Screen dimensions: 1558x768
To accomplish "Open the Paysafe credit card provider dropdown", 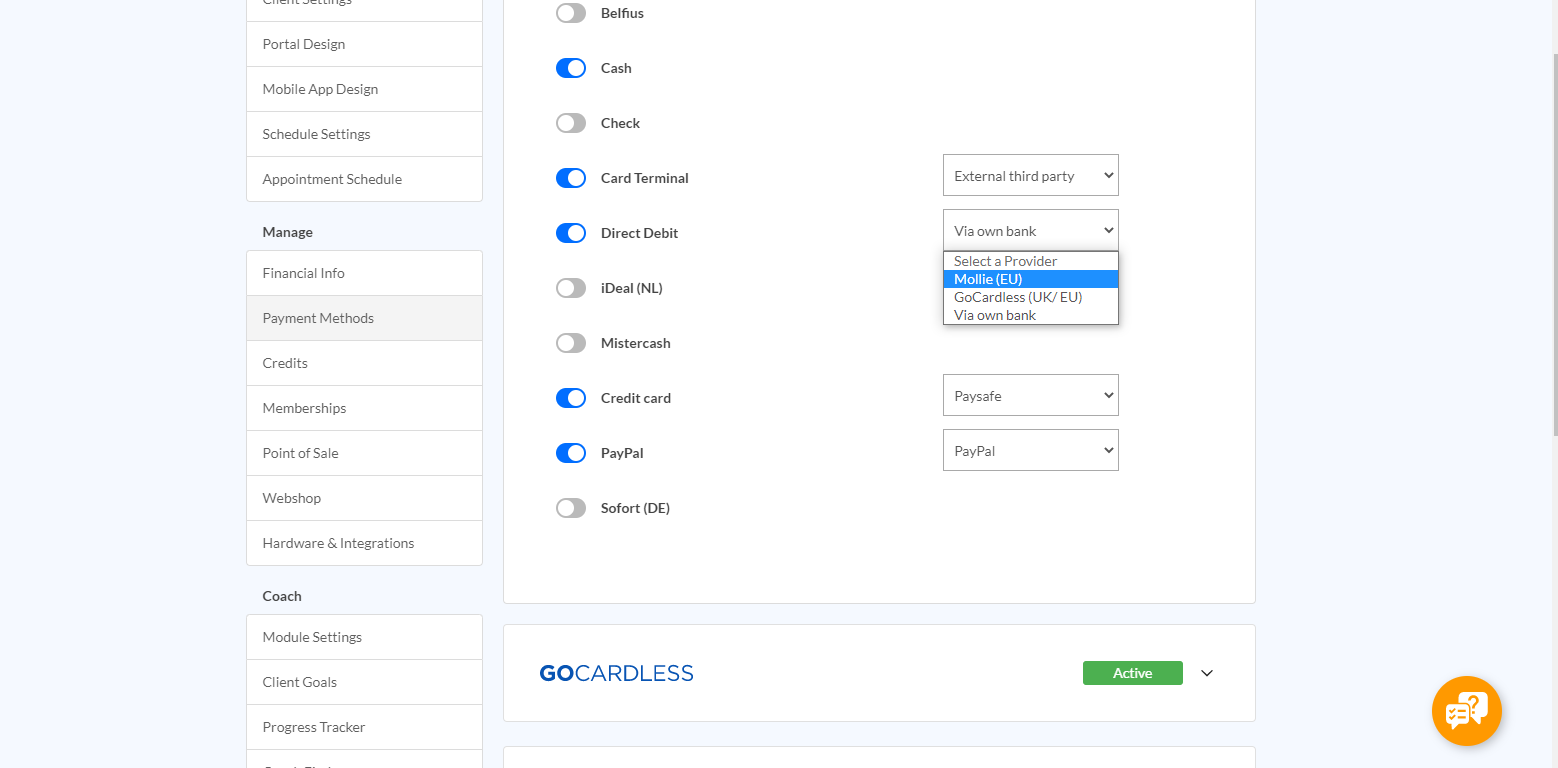I will tap(1030, 395).
